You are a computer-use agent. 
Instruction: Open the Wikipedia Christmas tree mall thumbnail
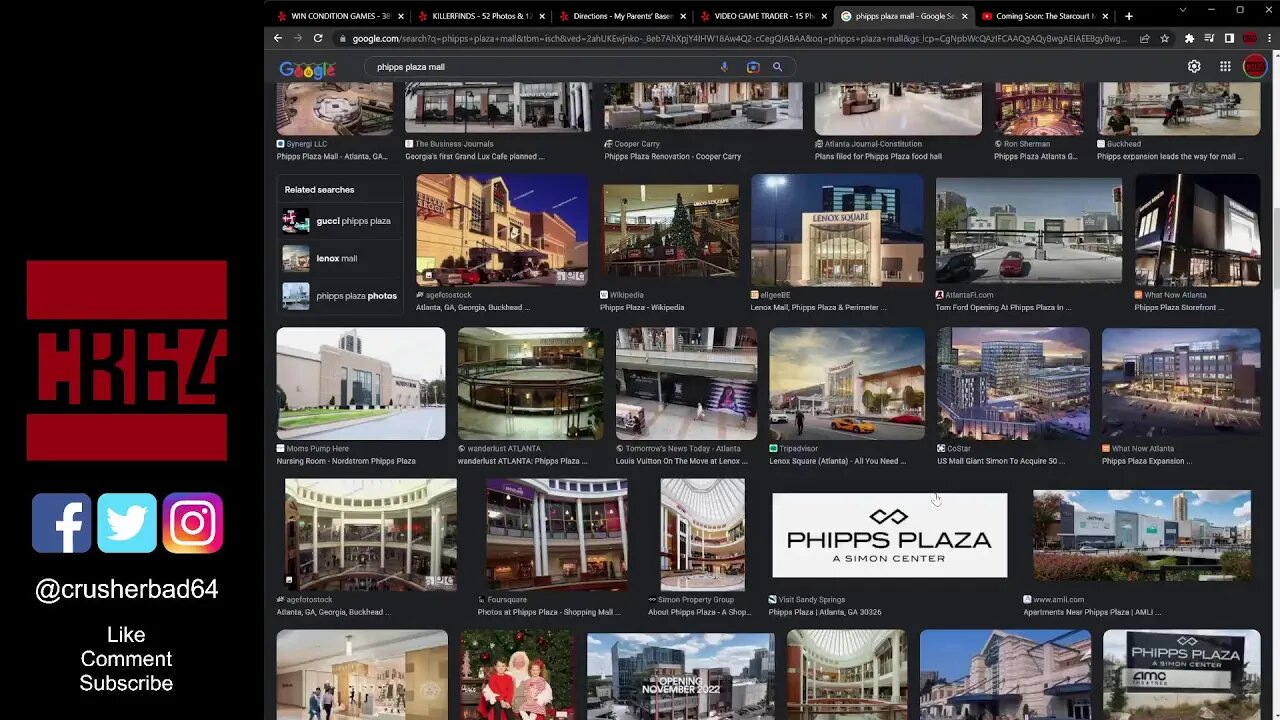click(x=670, y=232)
